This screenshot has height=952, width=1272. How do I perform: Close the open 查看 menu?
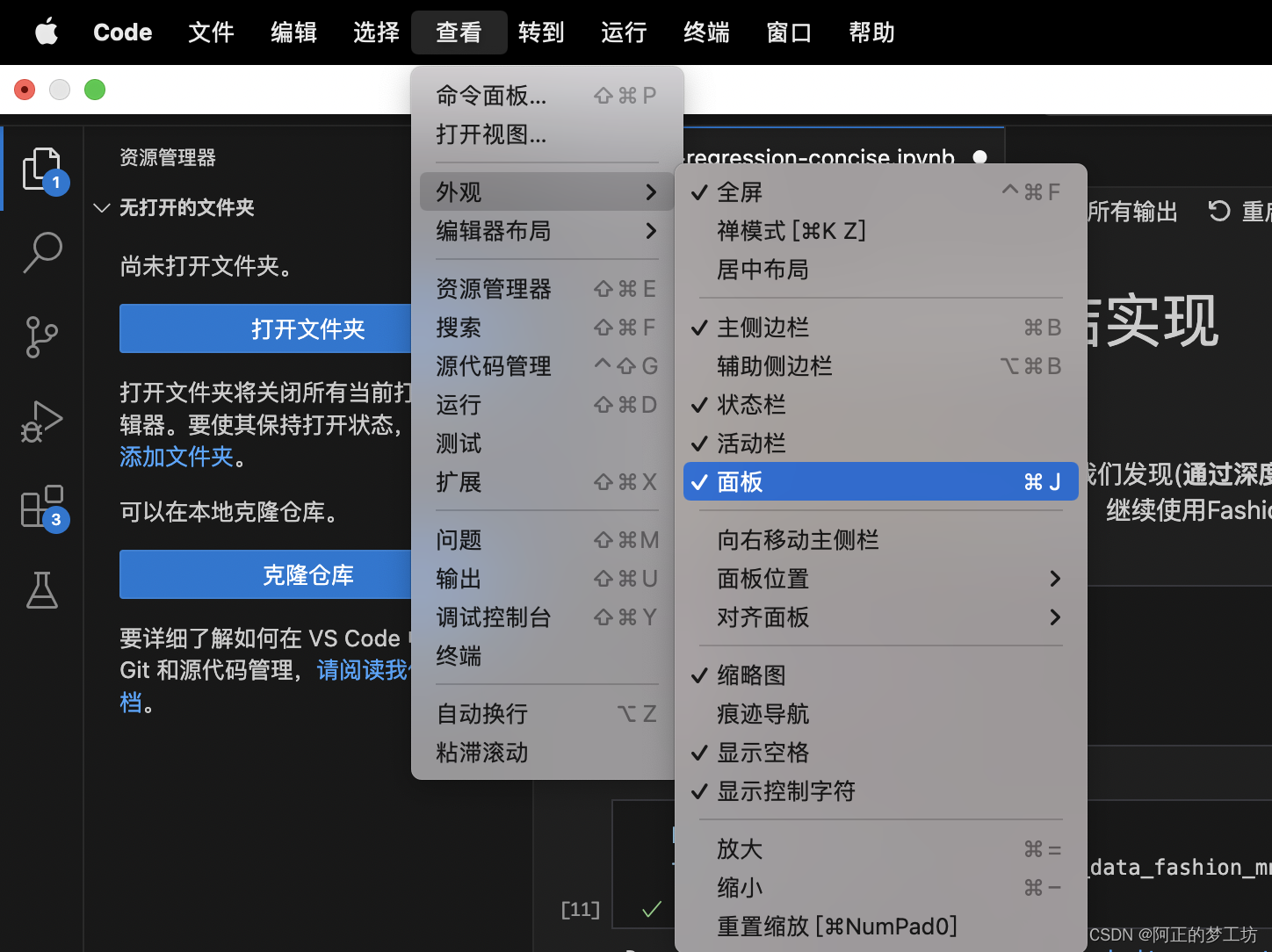(459, 32)
